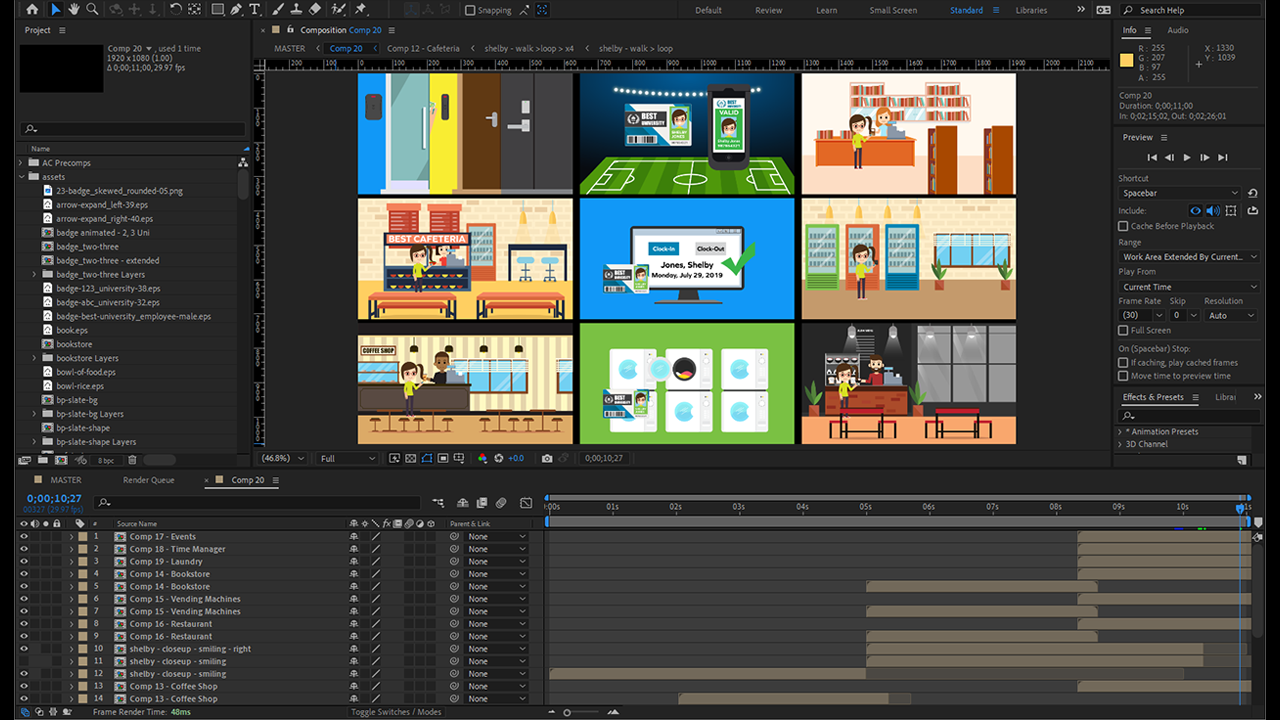Viewport: 1280px width, 720px height.
Task: Open the Render Queue tab
Action: point(148,480)
